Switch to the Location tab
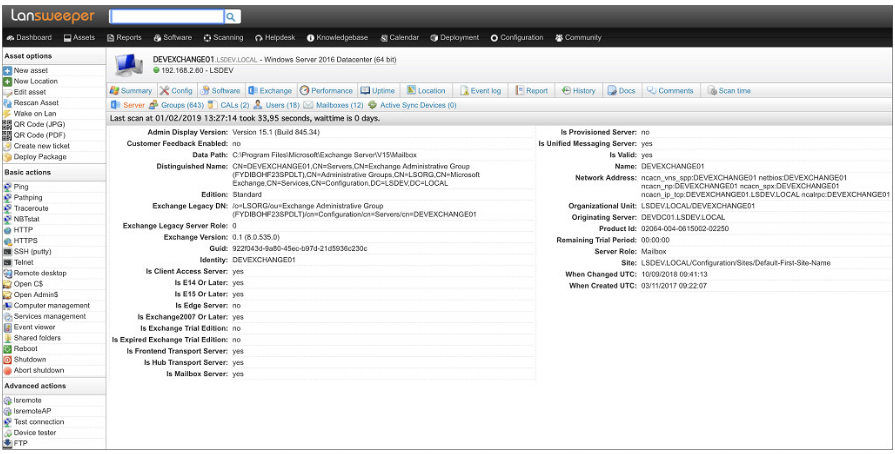This screenshot has width=895, height=454. point(425,91)
